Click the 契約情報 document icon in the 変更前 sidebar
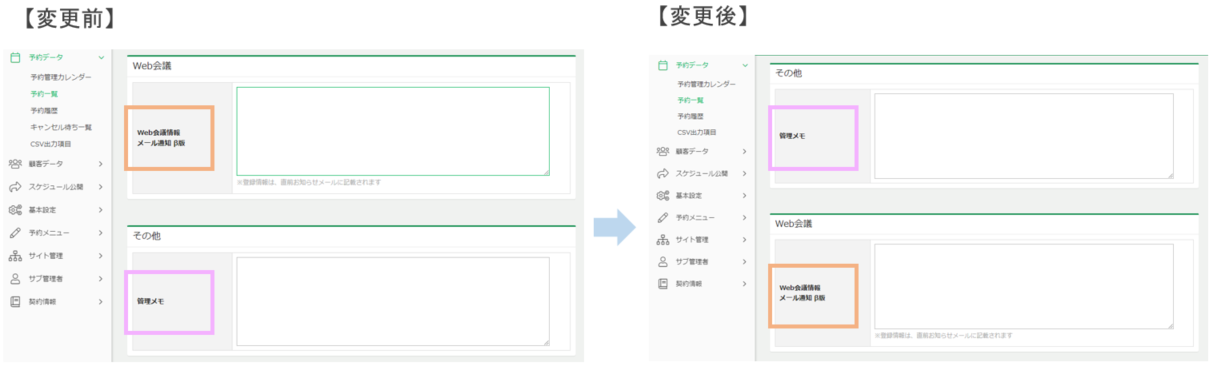Viewport: 1213px width, 385px height. pos(15,301)
